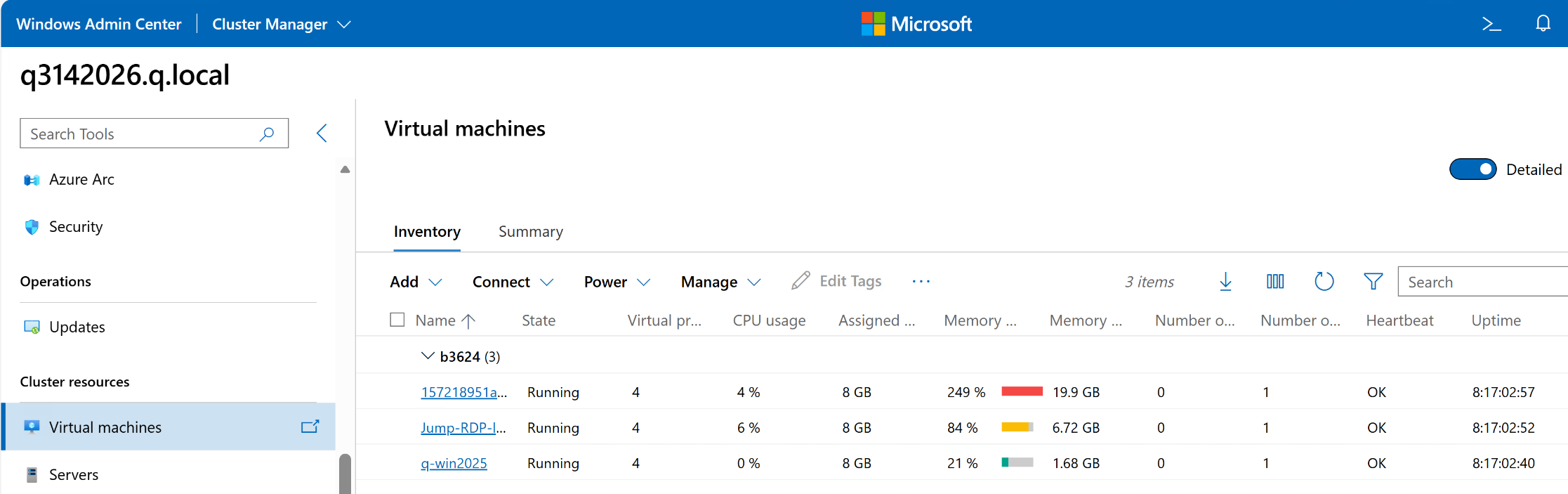Click the Search Tools input field
This screenshot has height=494, width=1568.
coord(140,134)
